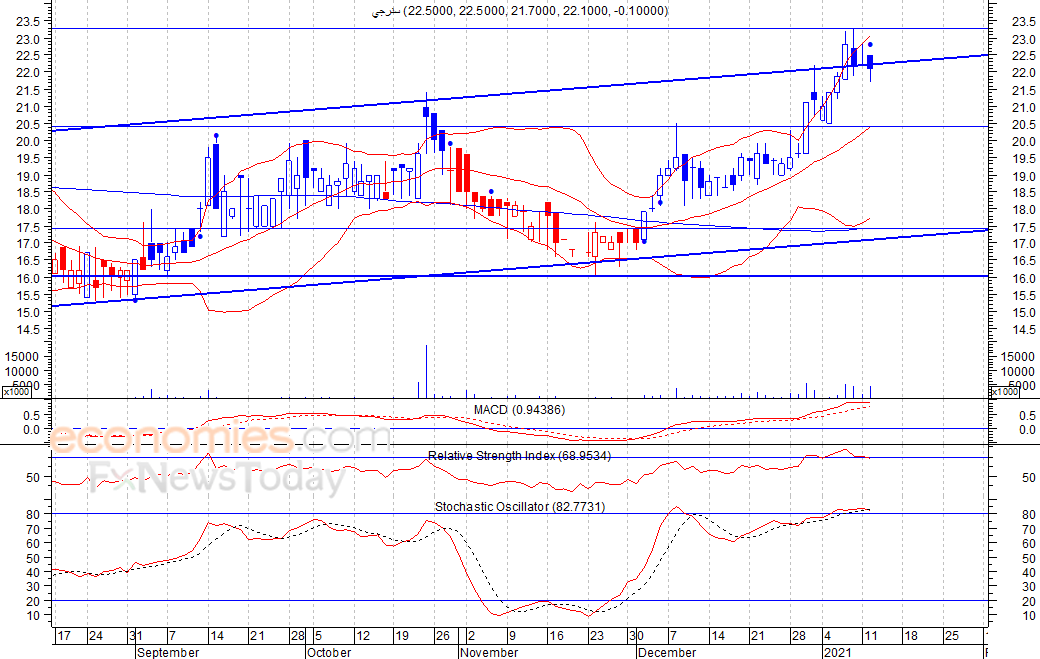The width and height of the screenshot is (1040, 659).
Task: Click date label 11 in January 2021
Action: pyautogui.click(x=870, y=636)
